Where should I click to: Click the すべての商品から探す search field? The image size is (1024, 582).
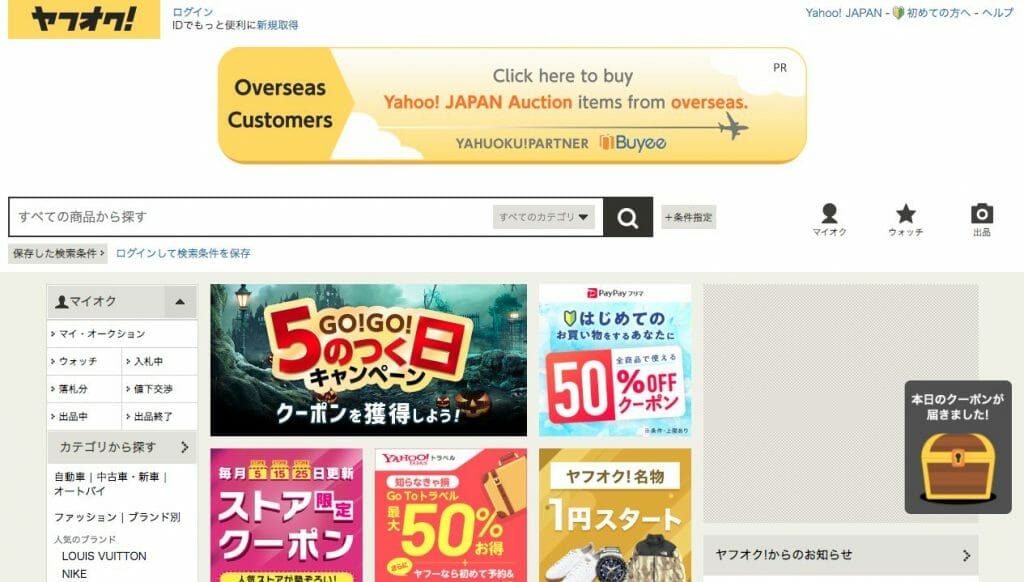[251, 217]
